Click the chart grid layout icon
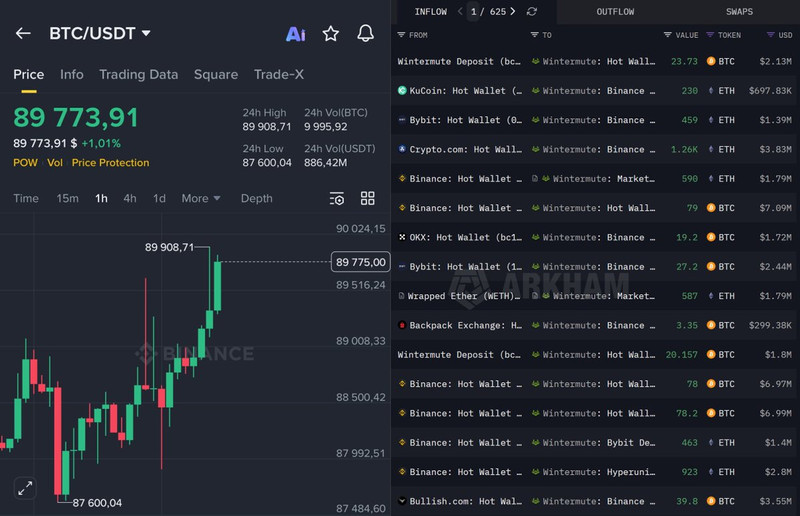Screen dimensions: 800x516 368,198
